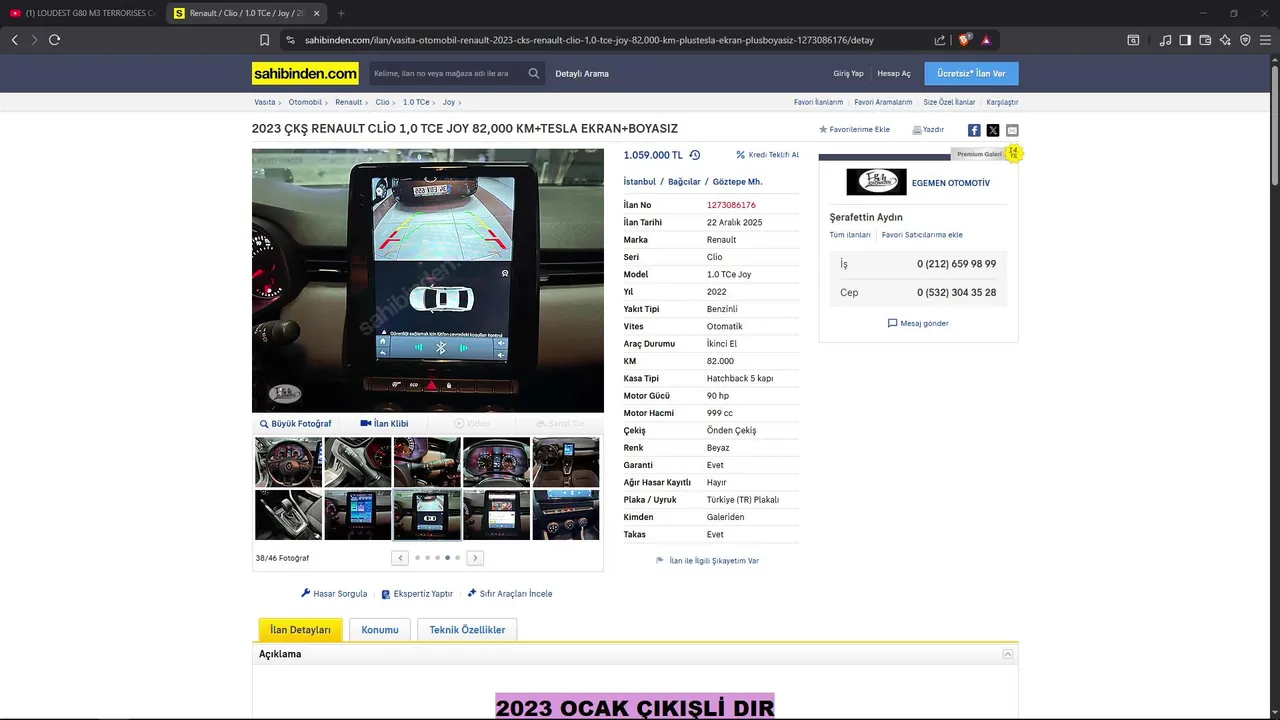This screenshot has width=1280, height=720.
Task: Open the media playlist music note icon
Action: click(1165, 40)
